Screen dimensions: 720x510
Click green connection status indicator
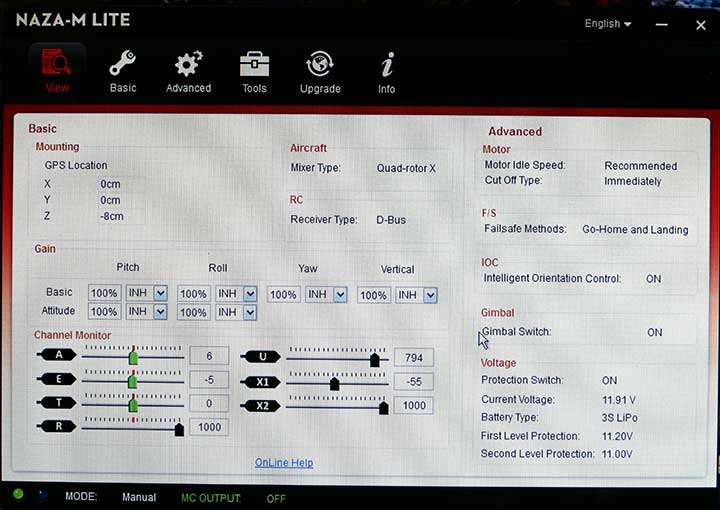(18, 494)
